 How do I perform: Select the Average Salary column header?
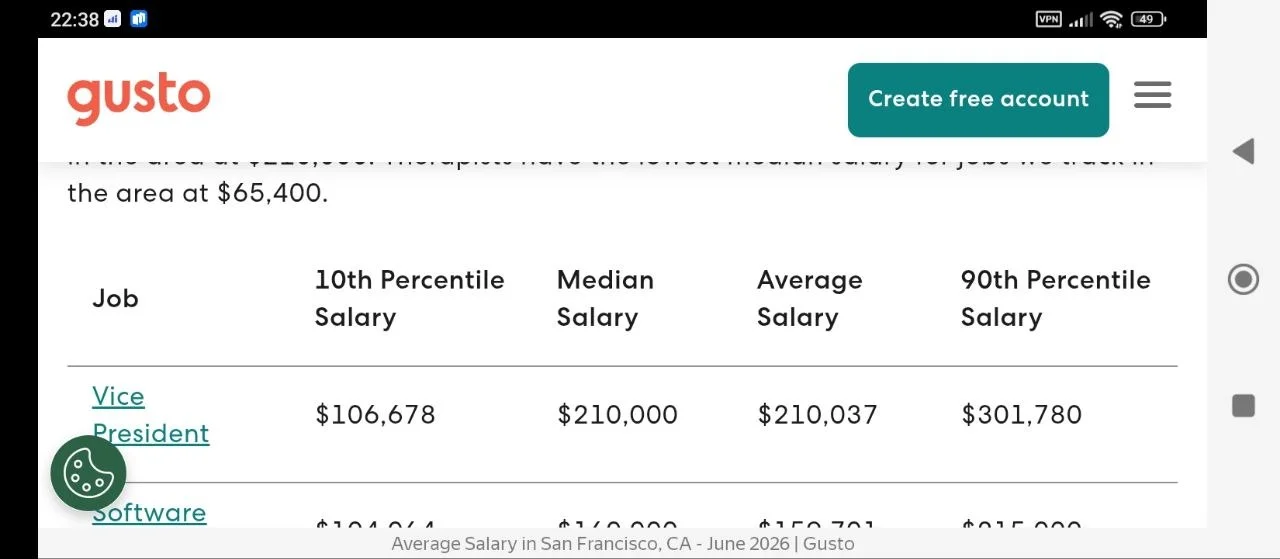(809, 298)
